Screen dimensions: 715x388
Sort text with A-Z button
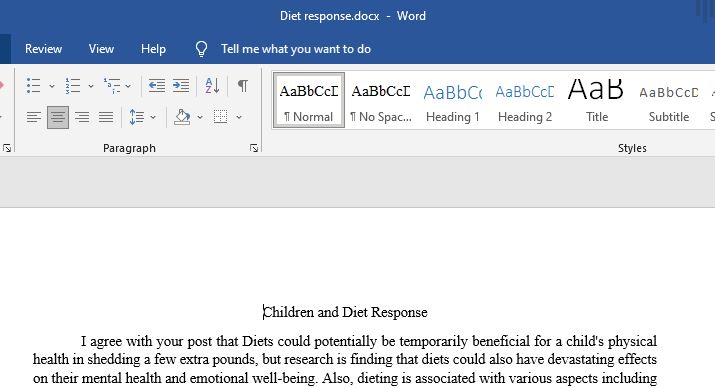click(212, 86)
